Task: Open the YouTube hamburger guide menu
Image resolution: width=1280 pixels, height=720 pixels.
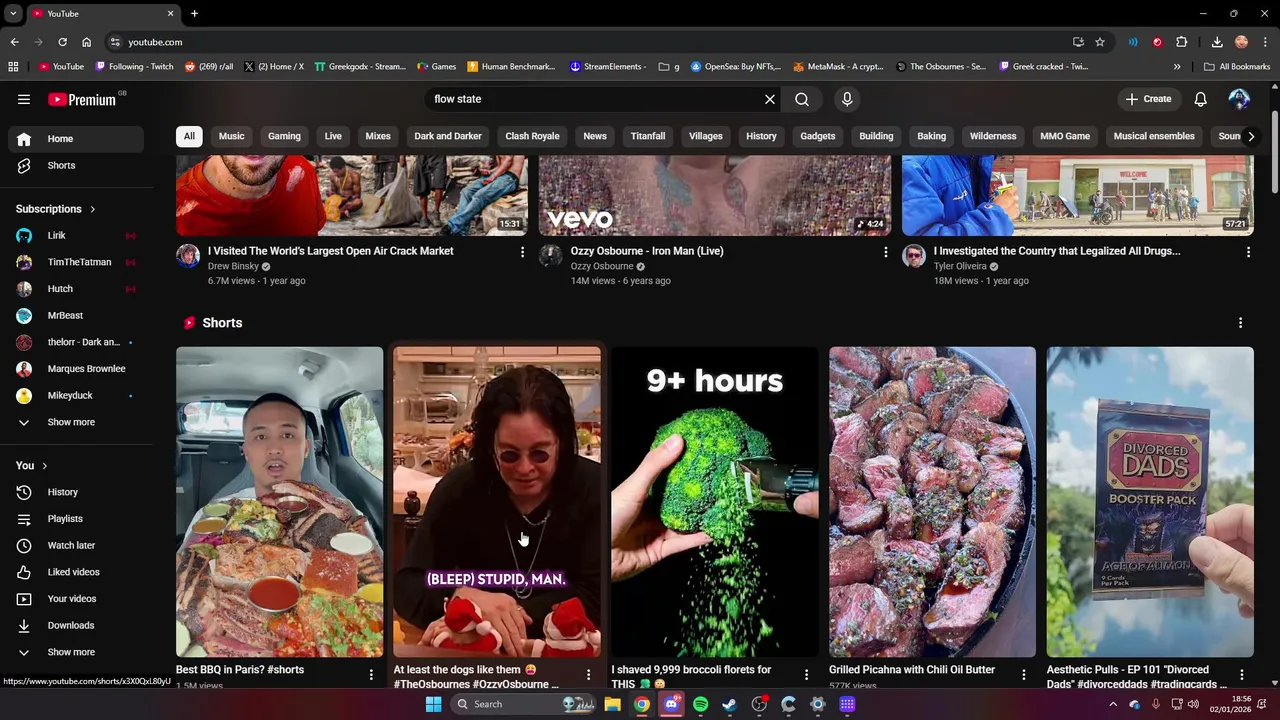Action: coord(24,99)
